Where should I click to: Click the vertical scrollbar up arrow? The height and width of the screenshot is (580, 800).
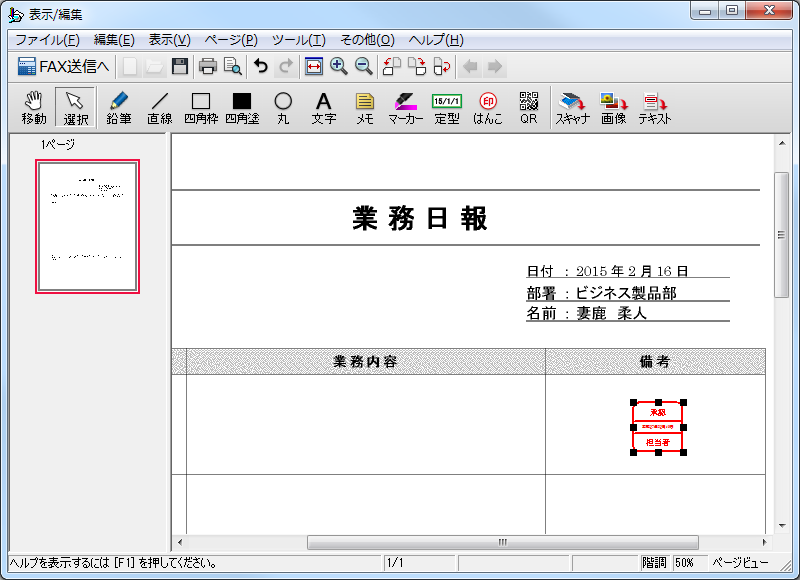coord(782,143)
